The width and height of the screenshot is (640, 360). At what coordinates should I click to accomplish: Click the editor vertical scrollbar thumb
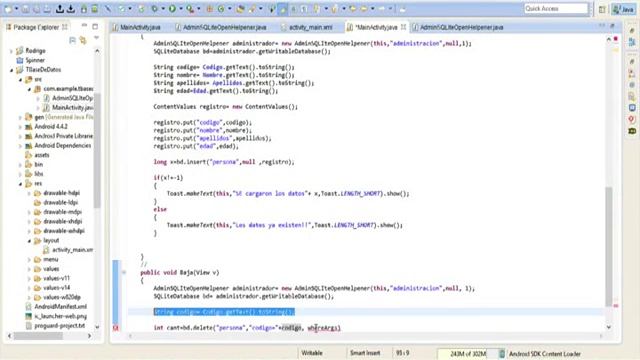[609, 246]
